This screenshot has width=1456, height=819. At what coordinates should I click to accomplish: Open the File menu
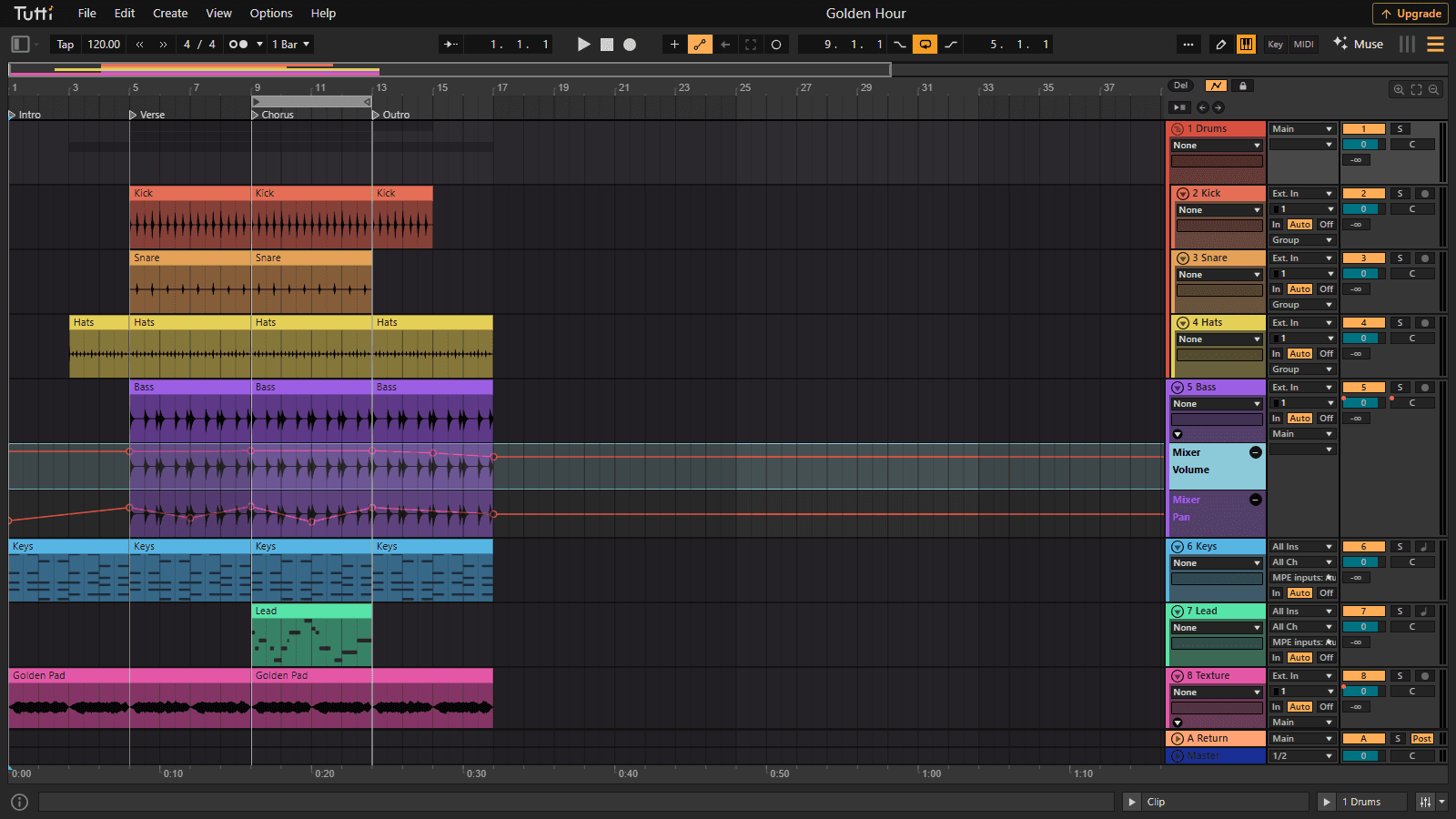87,13
